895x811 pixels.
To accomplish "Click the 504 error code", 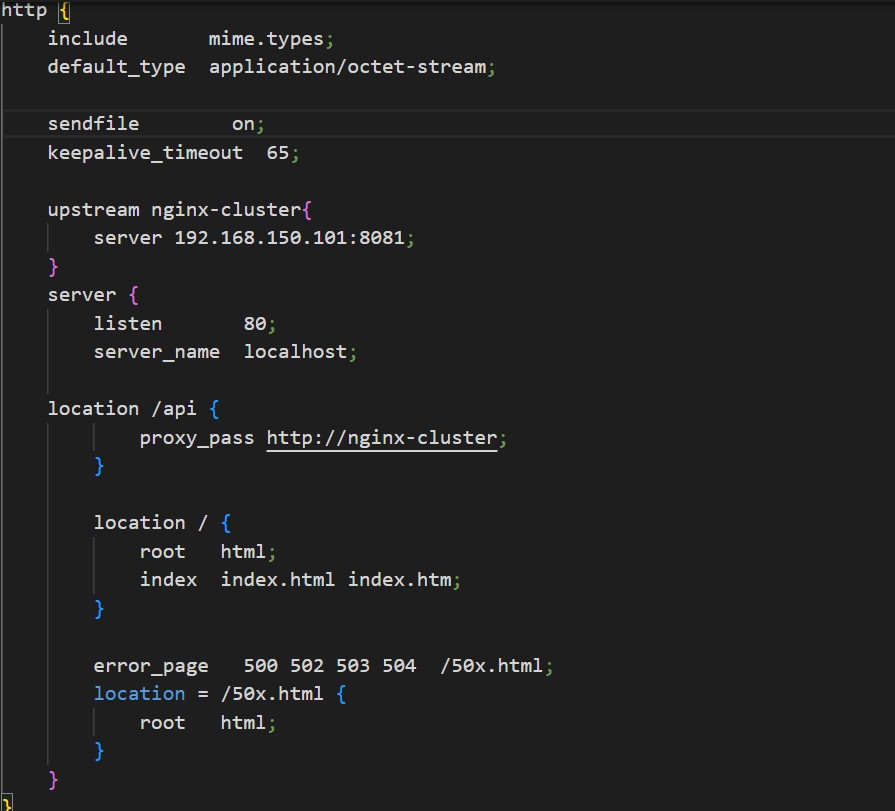I will (399, 666).
